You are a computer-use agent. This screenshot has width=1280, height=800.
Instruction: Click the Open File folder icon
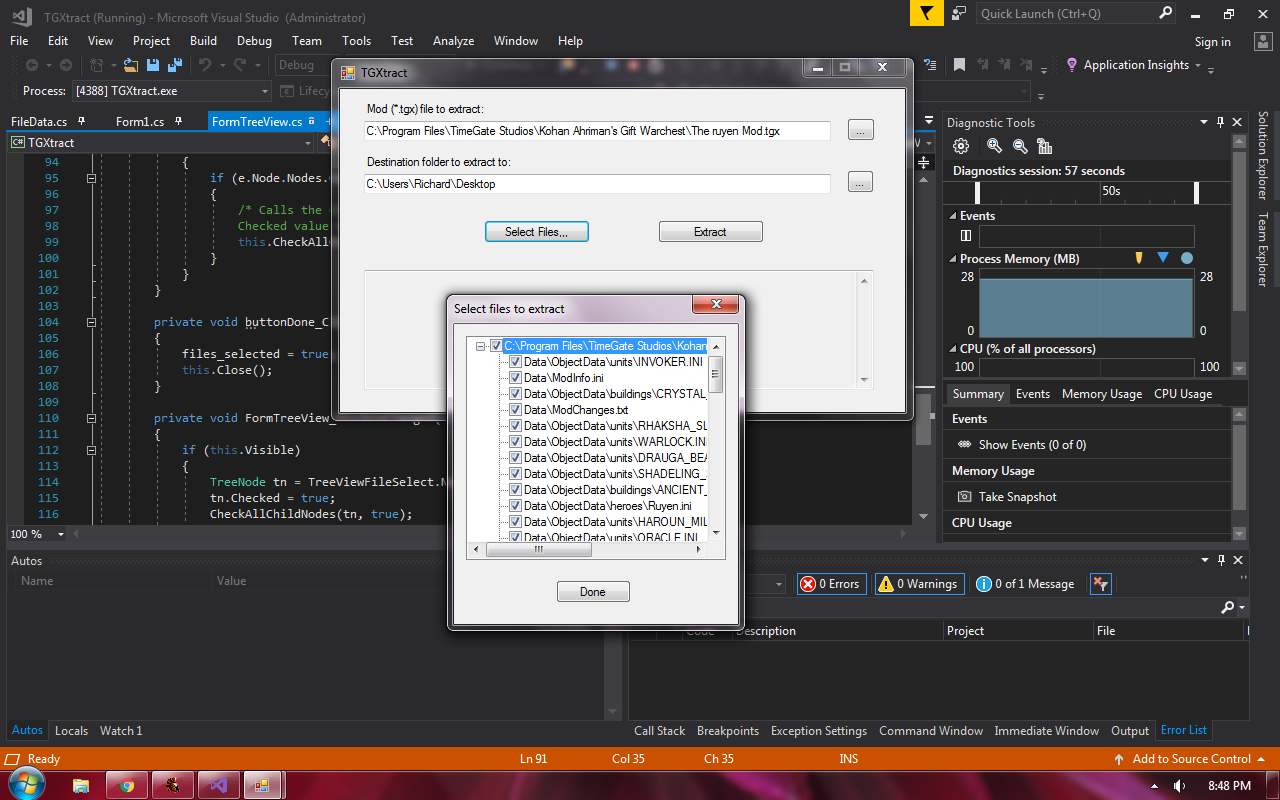click(131, 65)
